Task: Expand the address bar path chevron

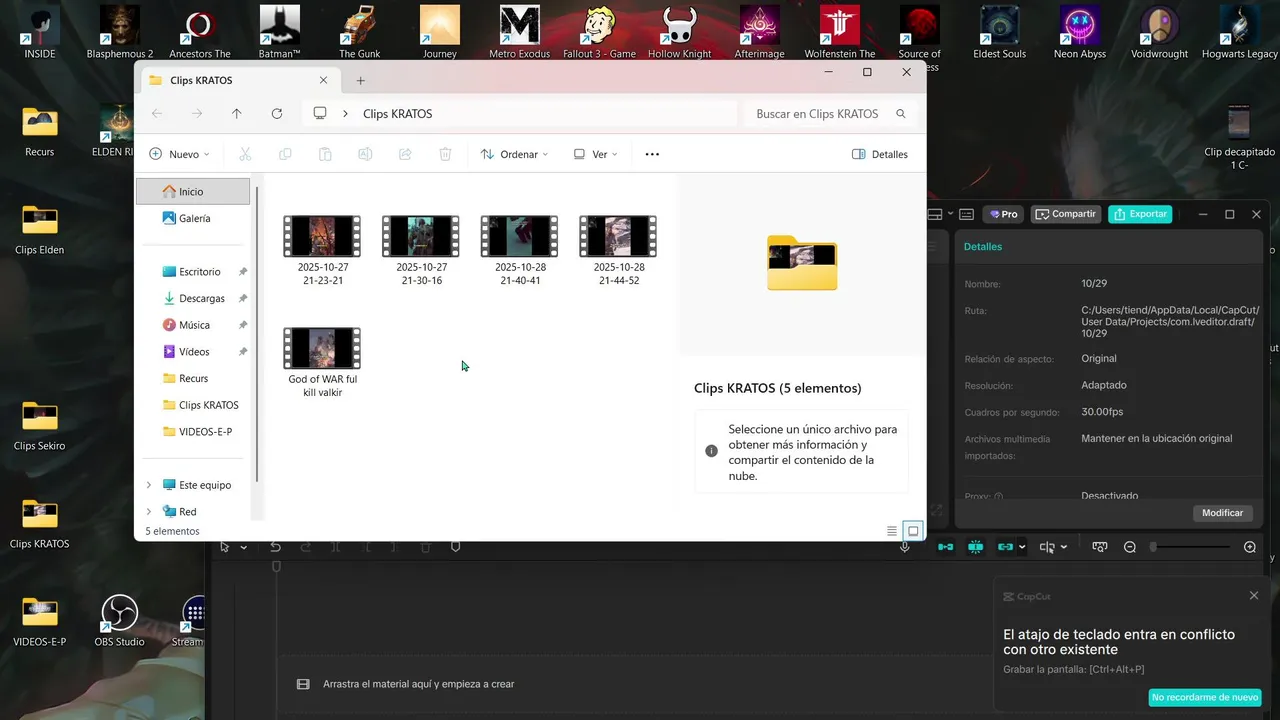Action: [x=346, y=114]
